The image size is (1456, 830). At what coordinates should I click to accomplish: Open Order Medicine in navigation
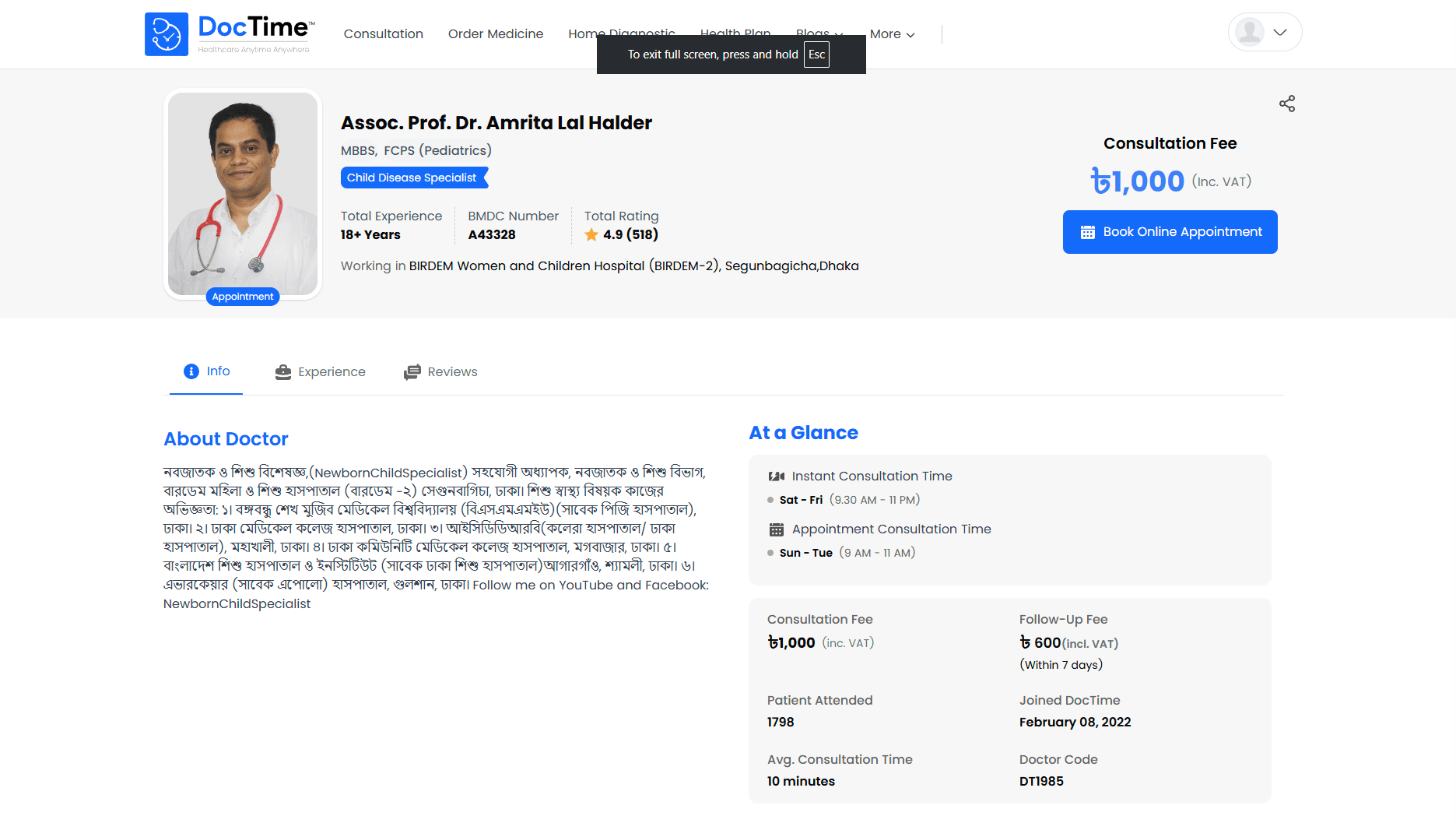click(x=496, y=34)
